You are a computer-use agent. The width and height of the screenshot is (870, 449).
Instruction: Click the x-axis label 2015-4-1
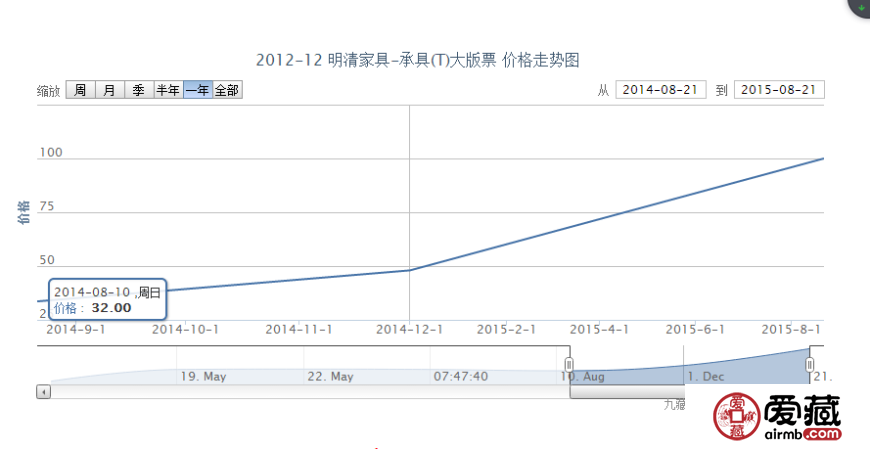[599, 329]
